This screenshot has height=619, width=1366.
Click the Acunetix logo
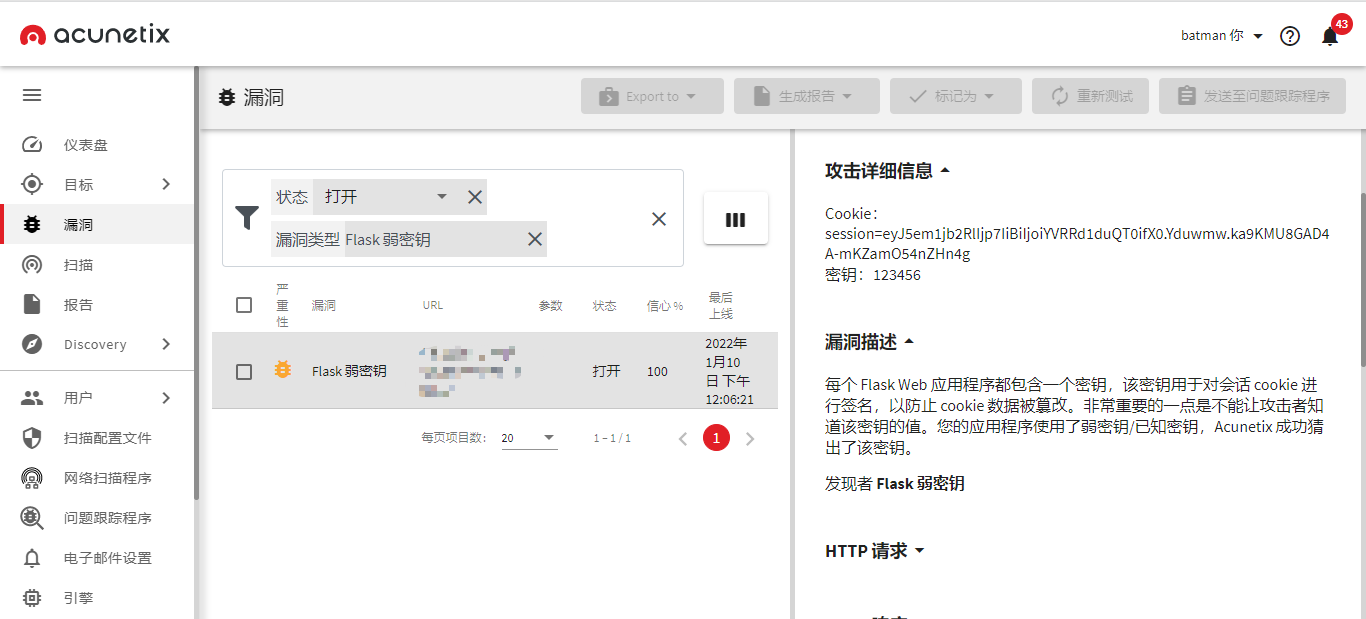click(95, 35)
